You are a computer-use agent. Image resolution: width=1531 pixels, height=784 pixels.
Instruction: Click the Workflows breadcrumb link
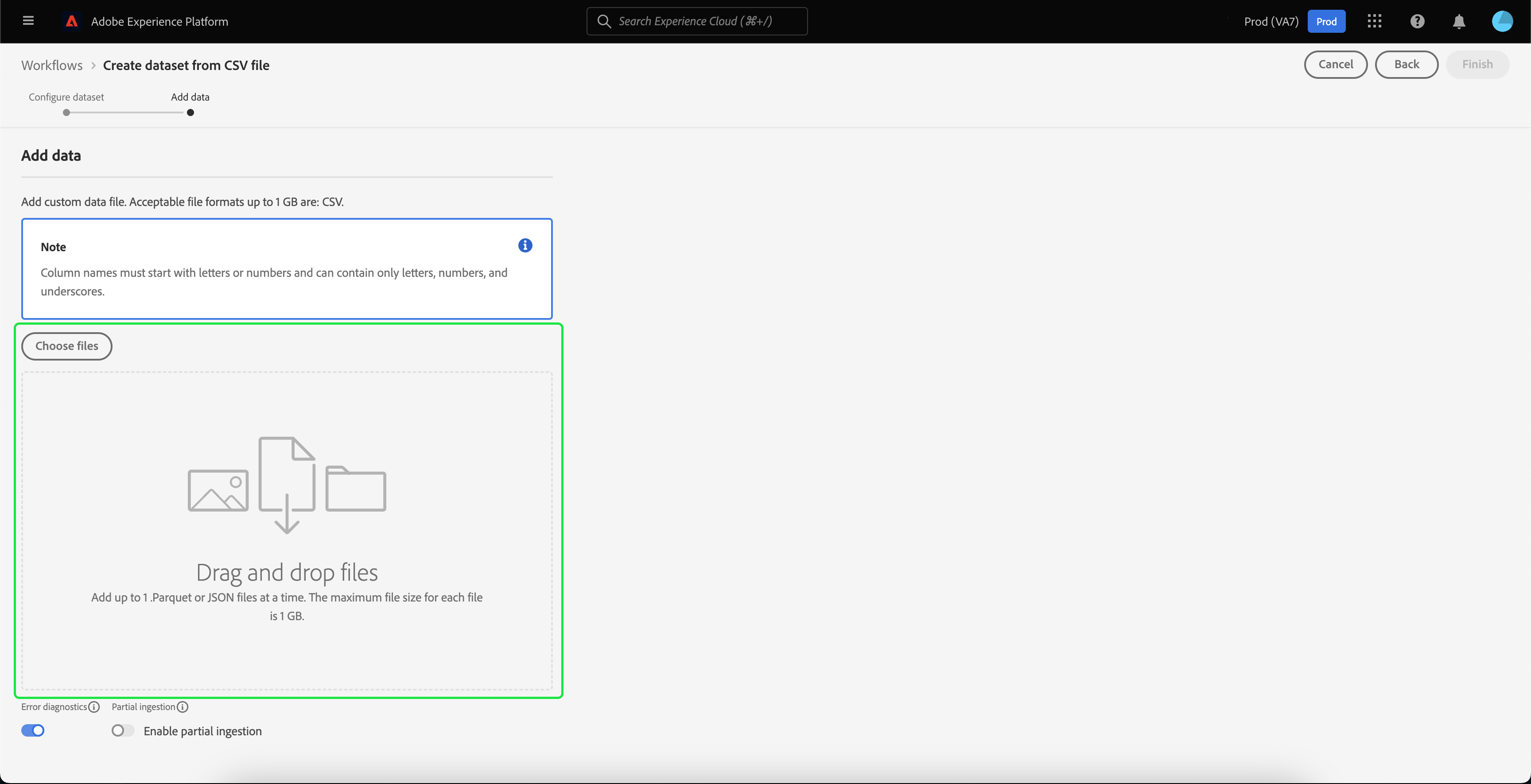coord(52,66)
